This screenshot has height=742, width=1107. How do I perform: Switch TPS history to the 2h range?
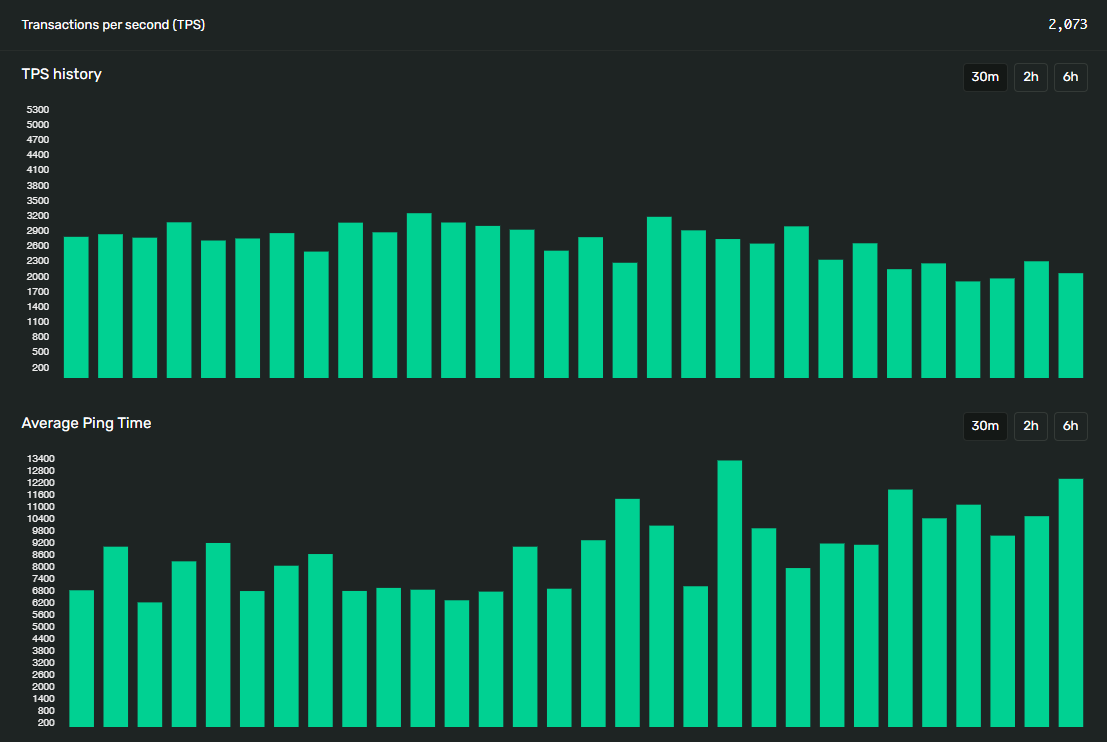1031,77
